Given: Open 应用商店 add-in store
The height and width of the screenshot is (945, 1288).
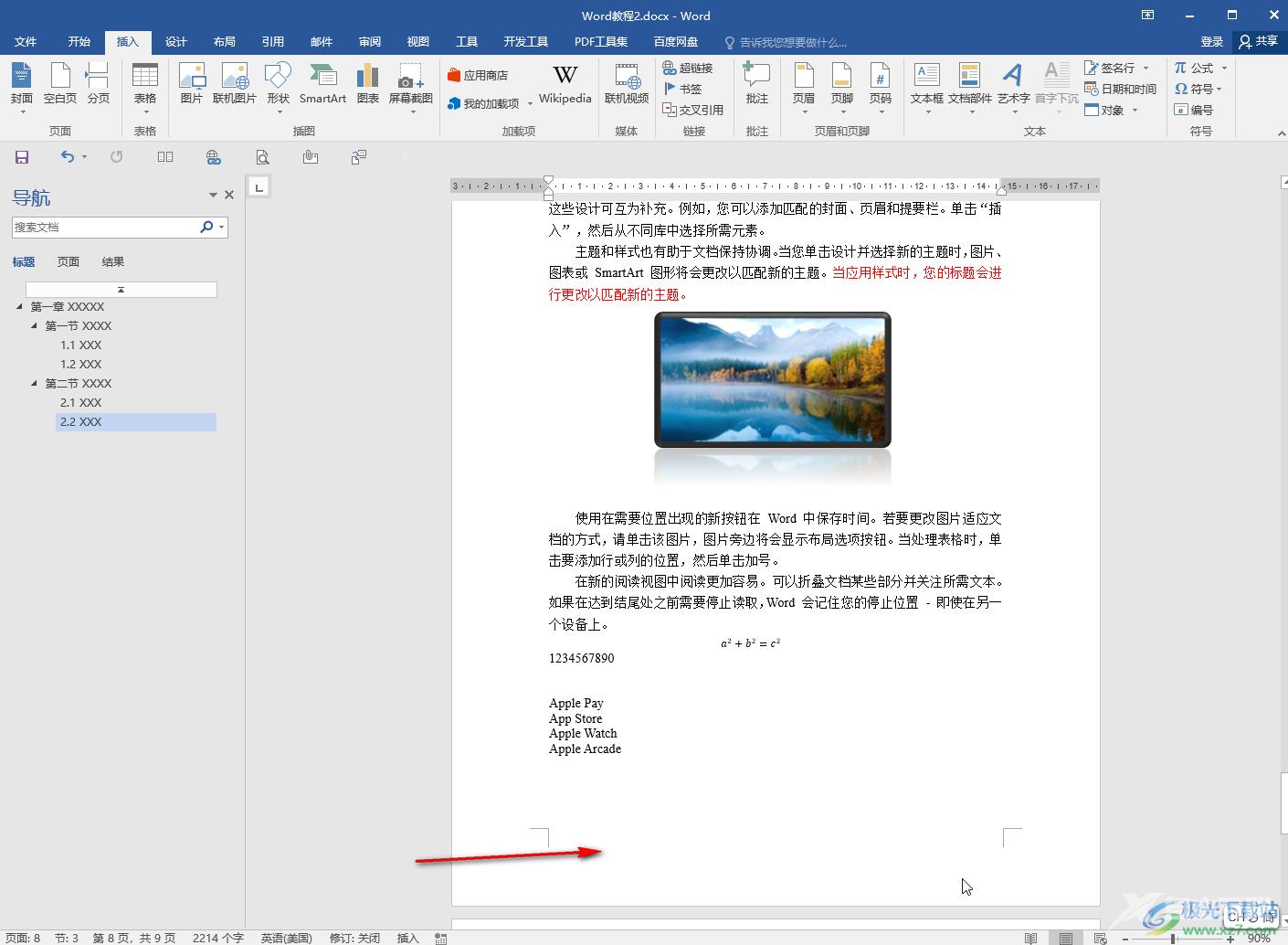Looking at the screenshot, I should click(x=478, y=76).
